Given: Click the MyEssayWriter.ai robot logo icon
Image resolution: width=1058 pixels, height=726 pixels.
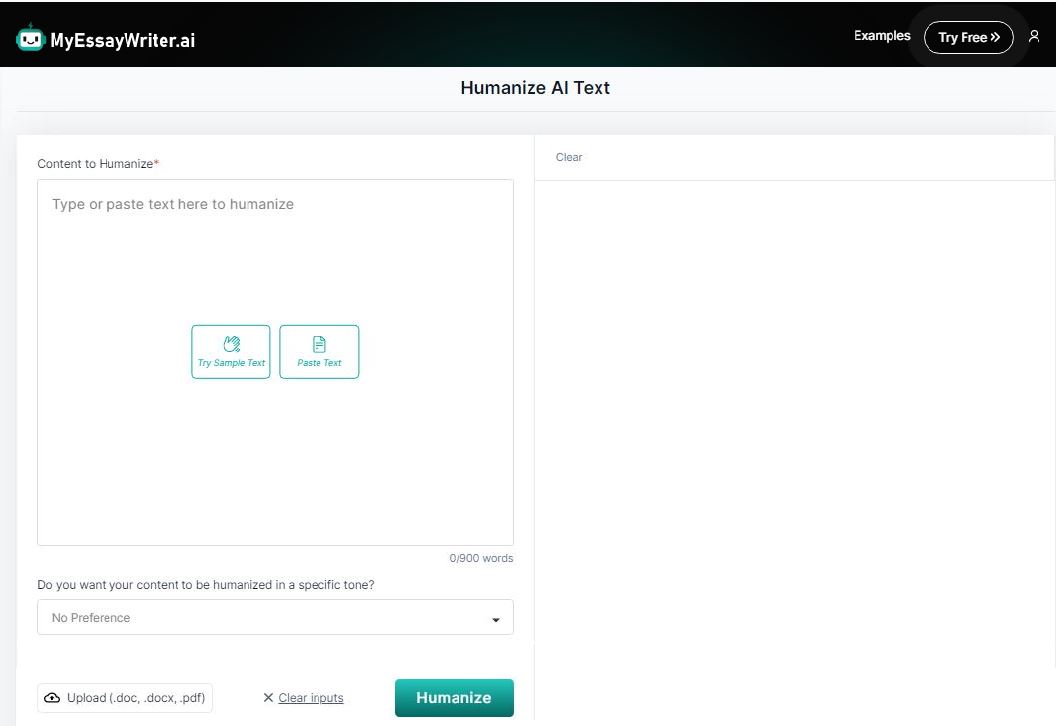Looking at the screenshot, I should coord(30,38).
